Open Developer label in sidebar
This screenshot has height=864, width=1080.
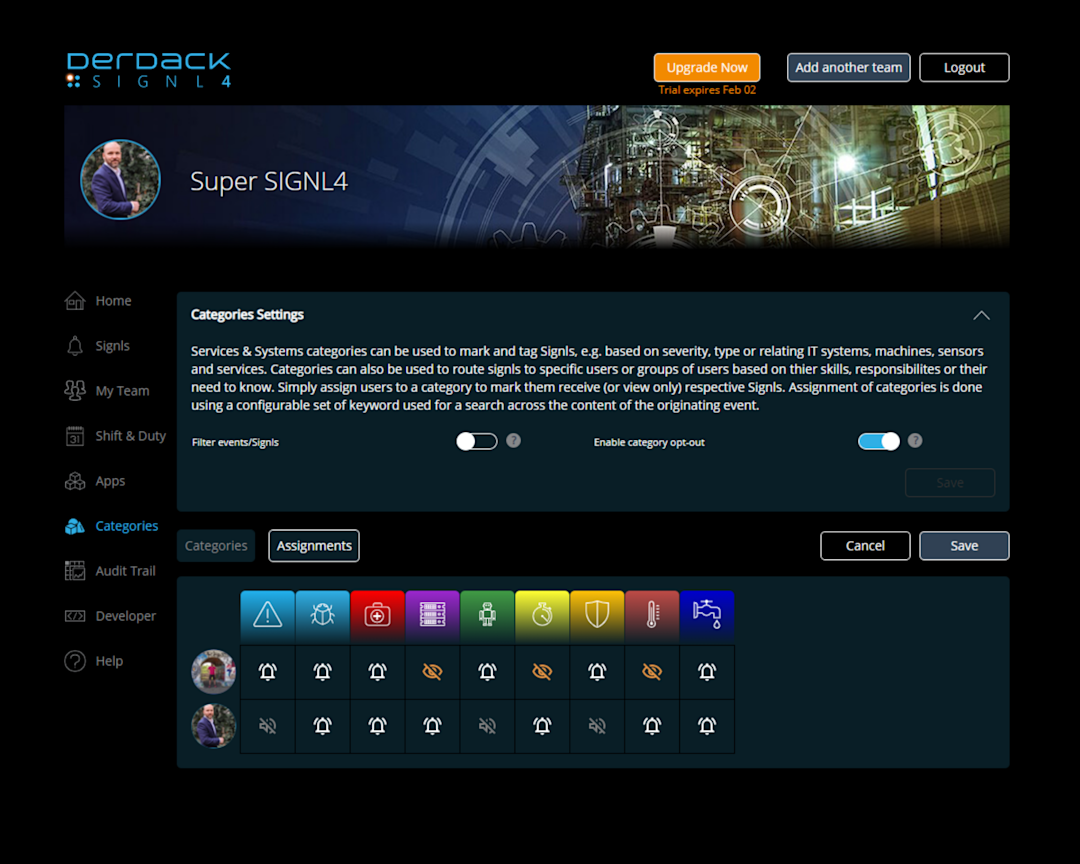[125, 616]
